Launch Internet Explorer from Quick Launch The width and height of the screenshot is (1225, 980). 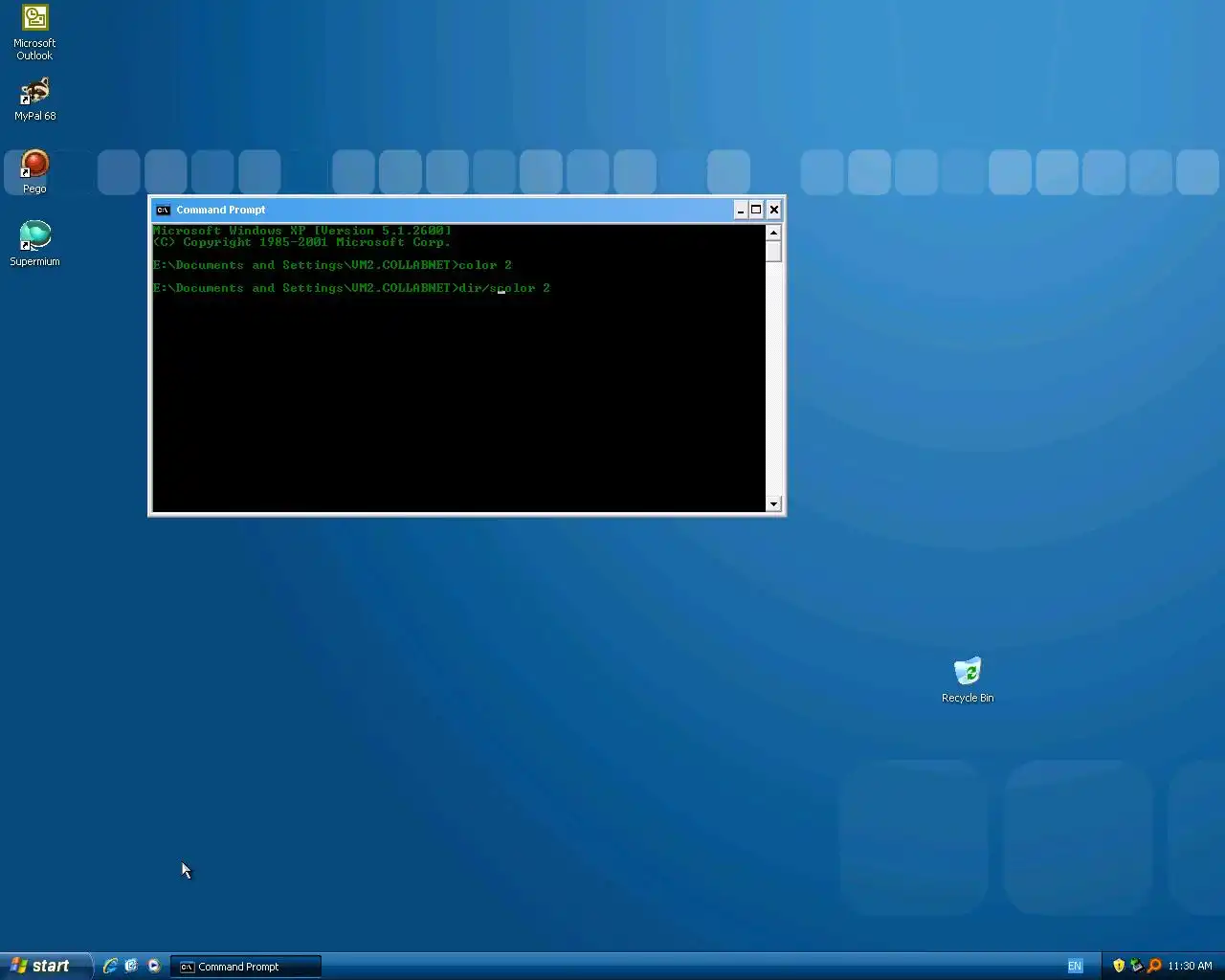(x=110, y=966)
